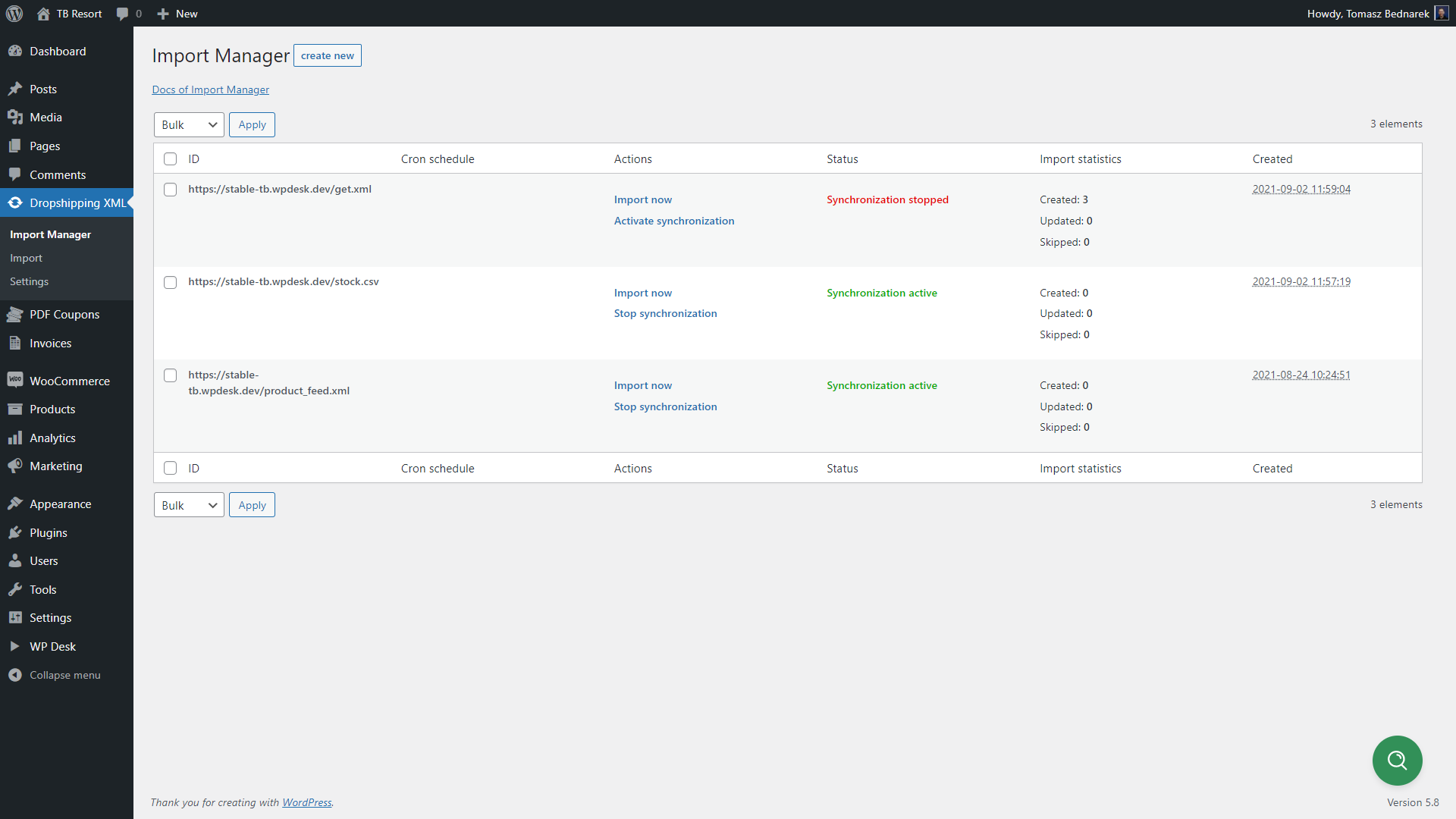The width and height of the screenshot is (1456, 819).
Task: Click the Howdy, Tomasz Bednarek account text
Action: 1368,14
